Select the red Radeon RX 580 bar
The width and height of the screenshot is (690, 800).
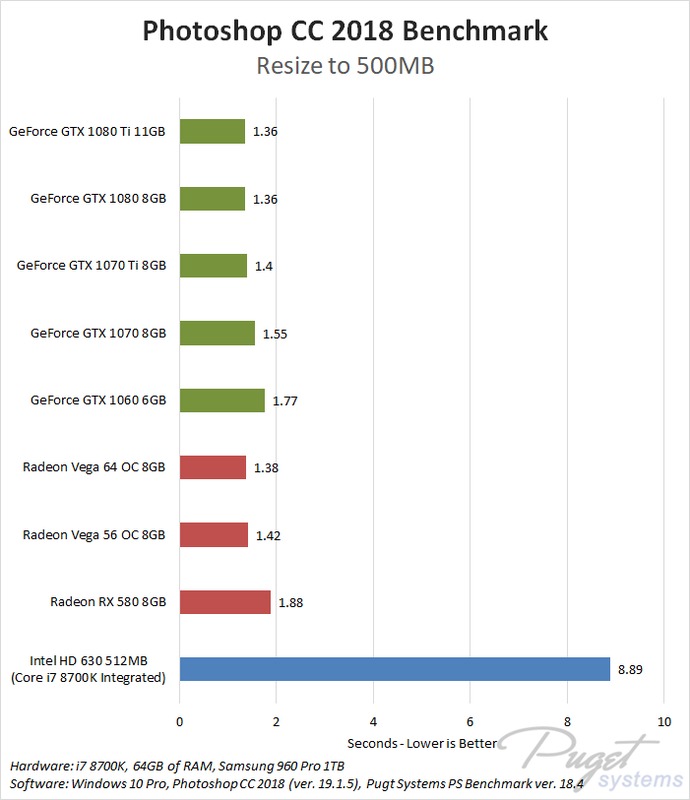pos(225,601)
